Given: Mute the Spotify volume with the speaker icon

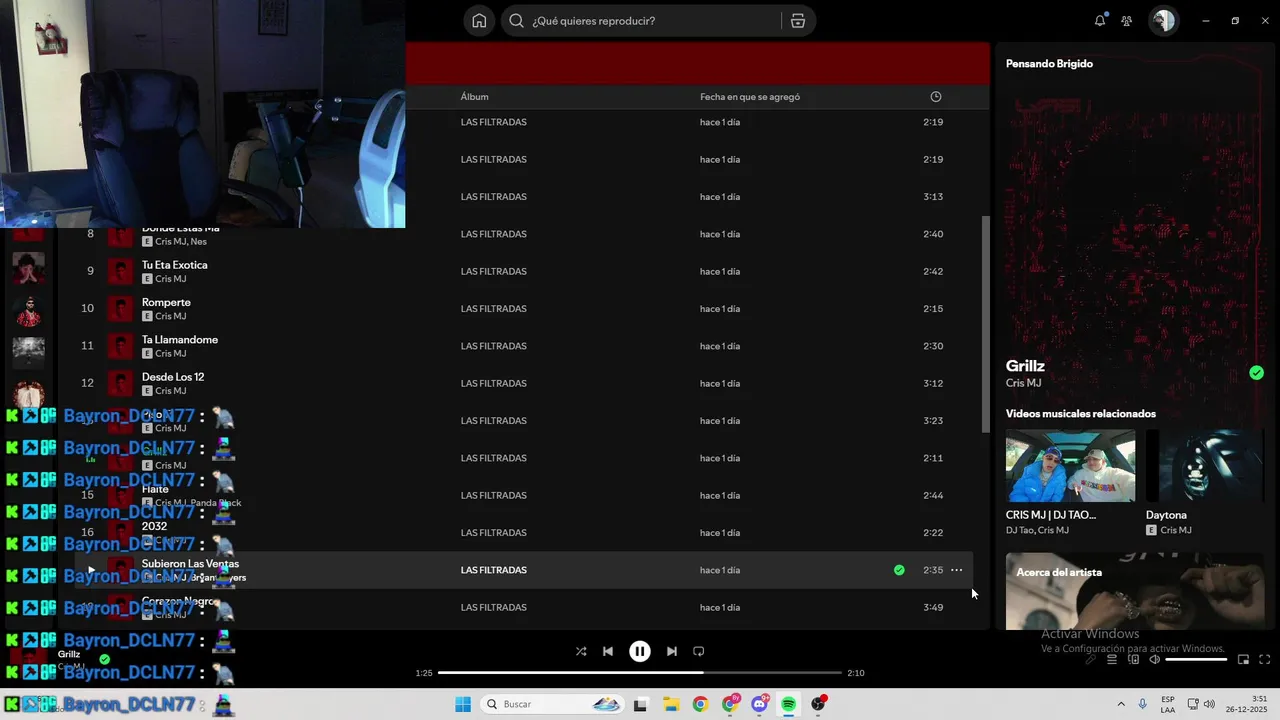Looking at the screenshot, I should tap(1155, 659).
